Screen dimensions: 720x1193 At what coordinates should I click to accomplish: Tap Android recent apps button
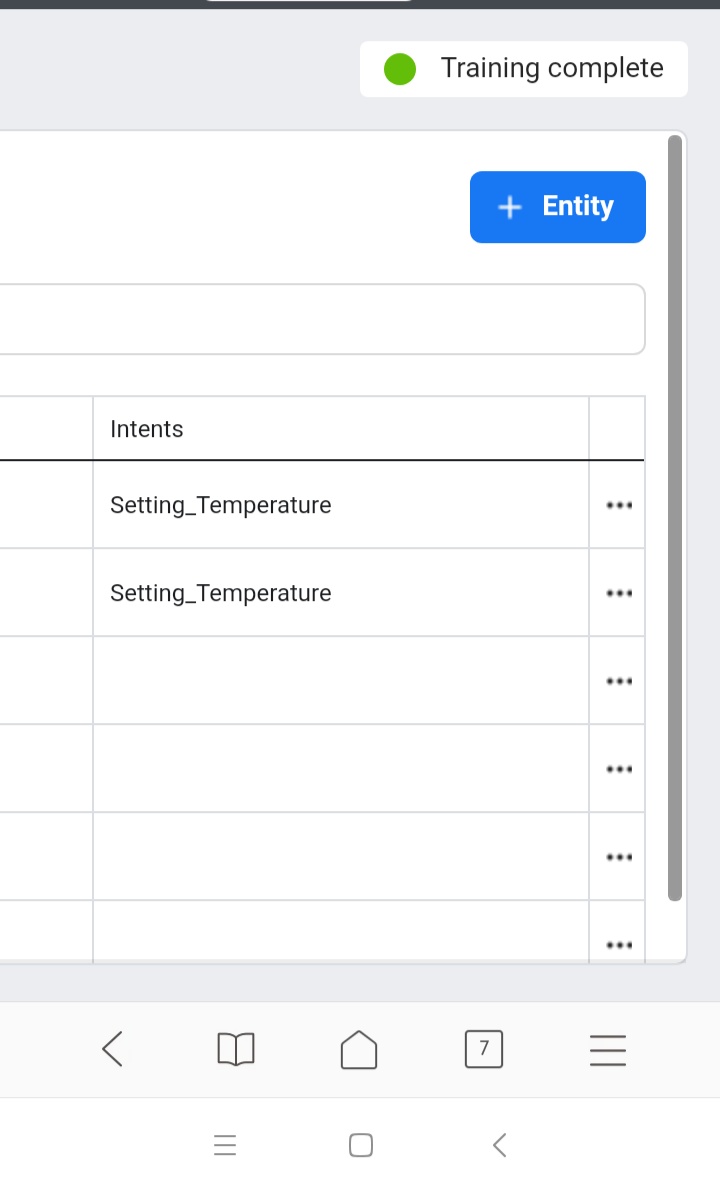click(225, 1145)
